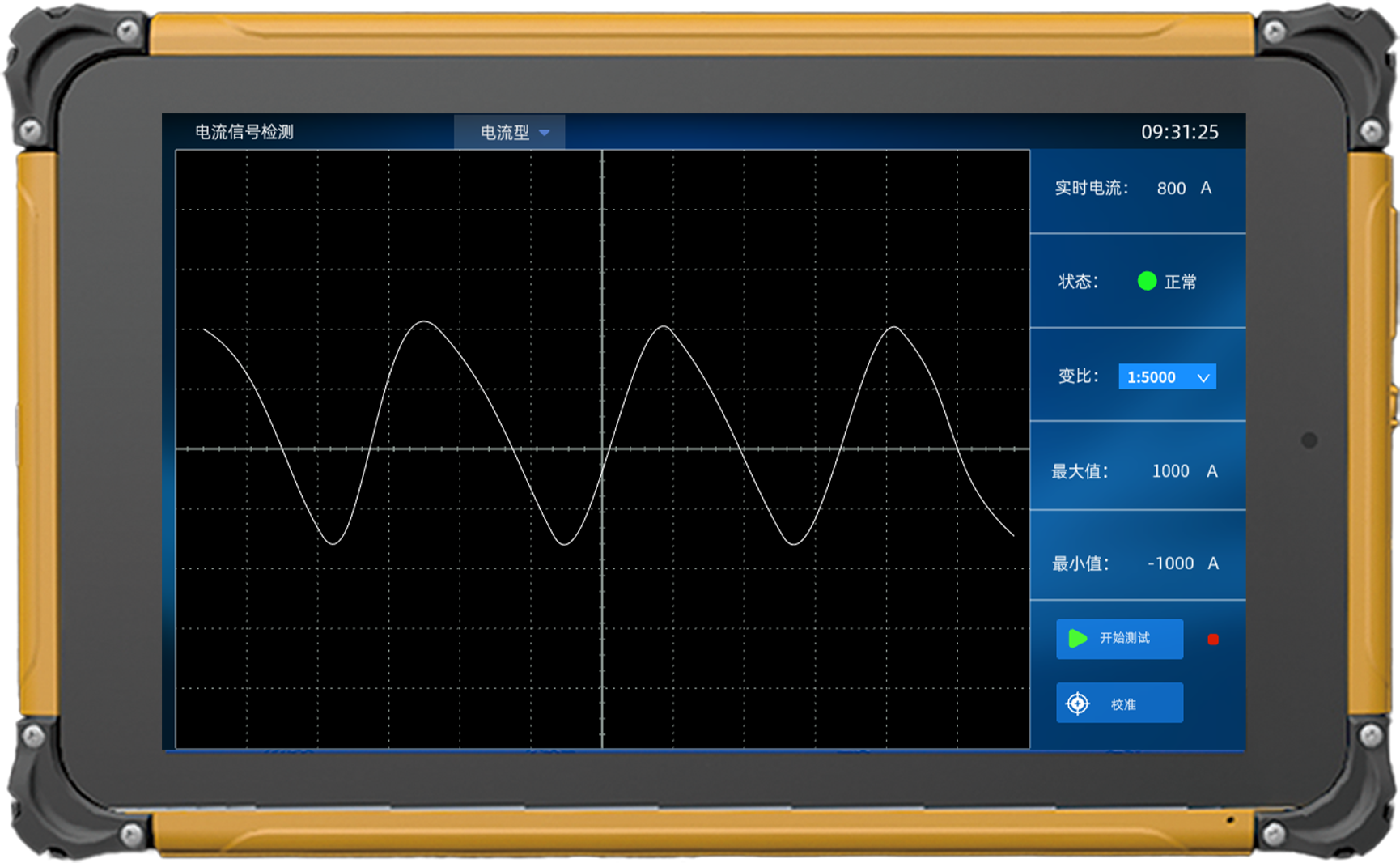Click the red stop indicator
This screenshot has width=1400, height=863.
click(1212, 640)
